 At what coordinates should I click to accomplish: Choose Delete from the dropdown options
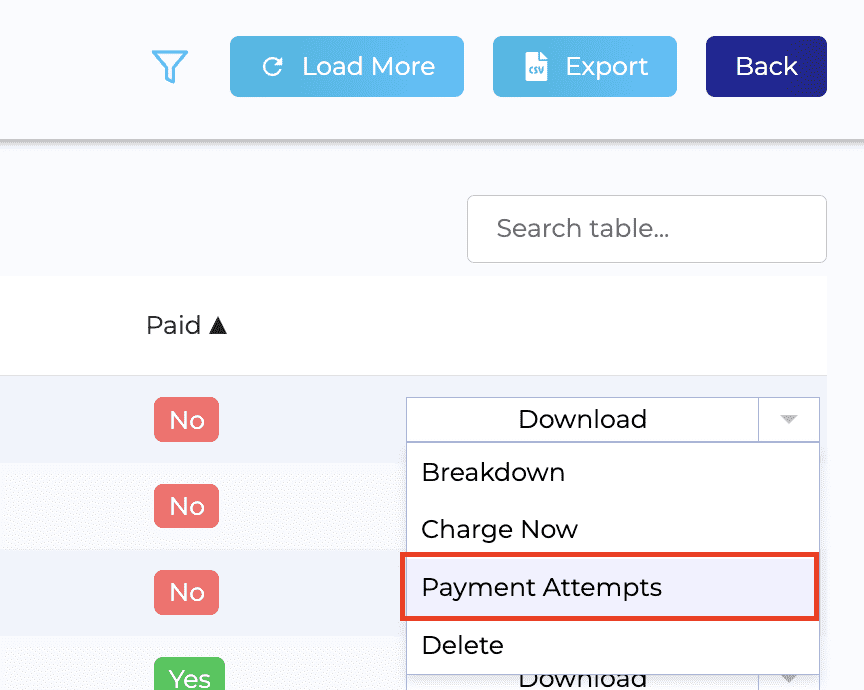coord(462,645)
